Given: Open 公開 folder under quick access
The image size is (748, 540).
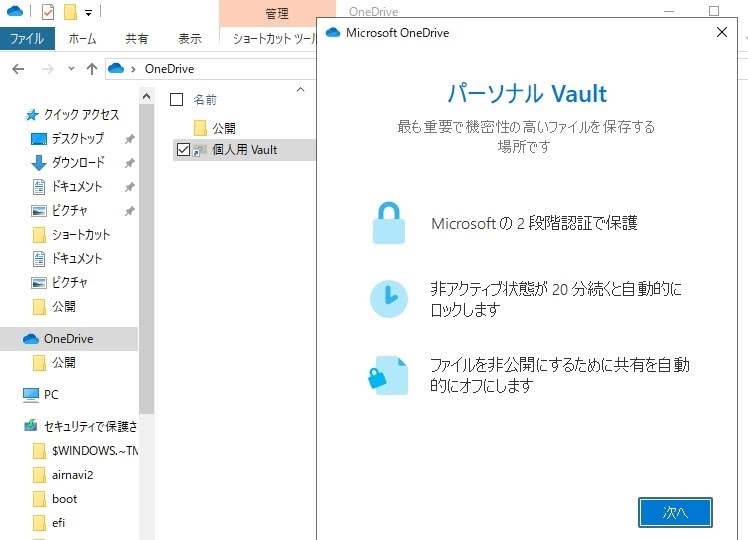Looking at the screenshot, I should (63, 306).
